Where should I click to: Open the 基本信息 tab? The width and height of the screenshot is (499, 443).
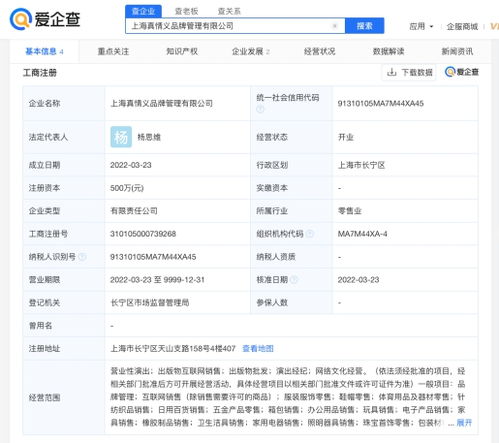tap(44, 51)
